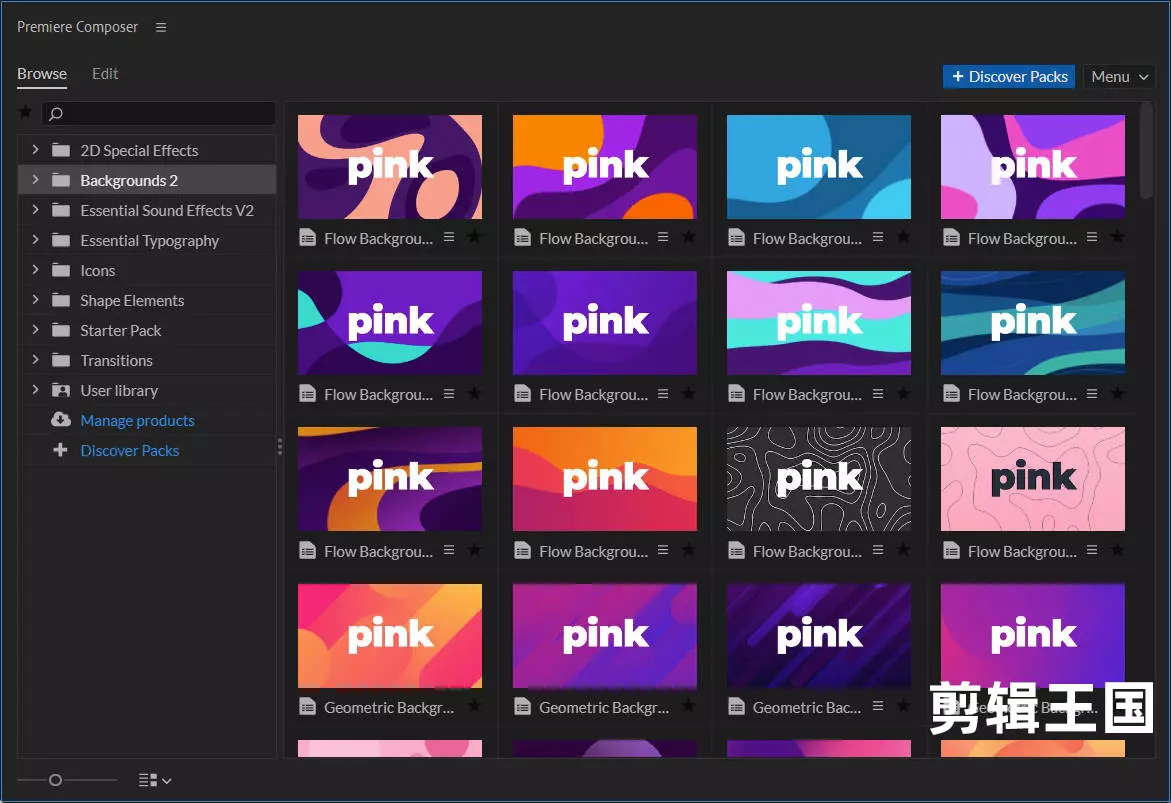
Task: Click the cloud download icon for Manage products
Action: coord(60,420)
